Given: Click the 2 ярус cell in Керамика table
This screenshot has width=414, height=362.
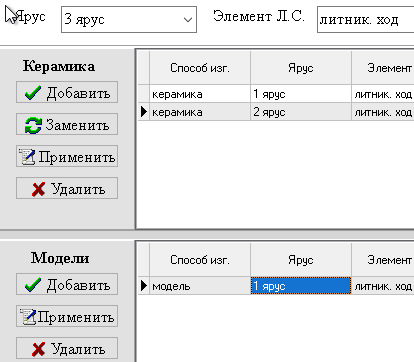Looking at the screenshot, I should tap(301, 112).
